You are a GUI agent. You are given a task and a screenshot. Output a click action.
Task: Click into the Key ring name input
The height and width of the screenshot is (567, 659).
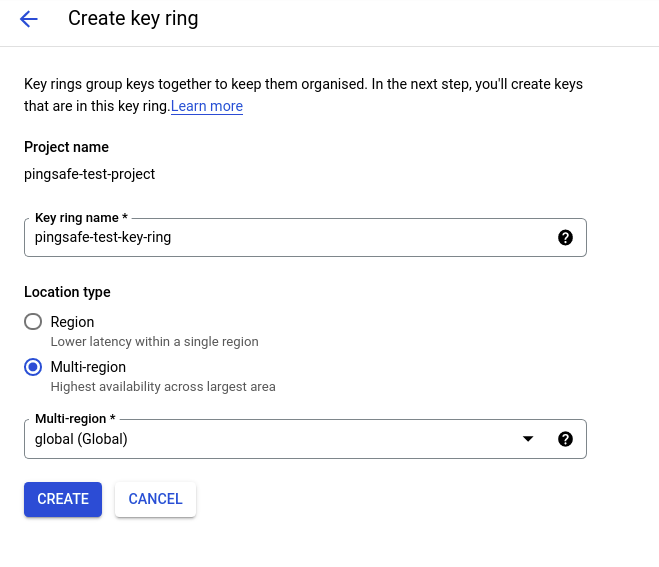(x=290, y=238)
